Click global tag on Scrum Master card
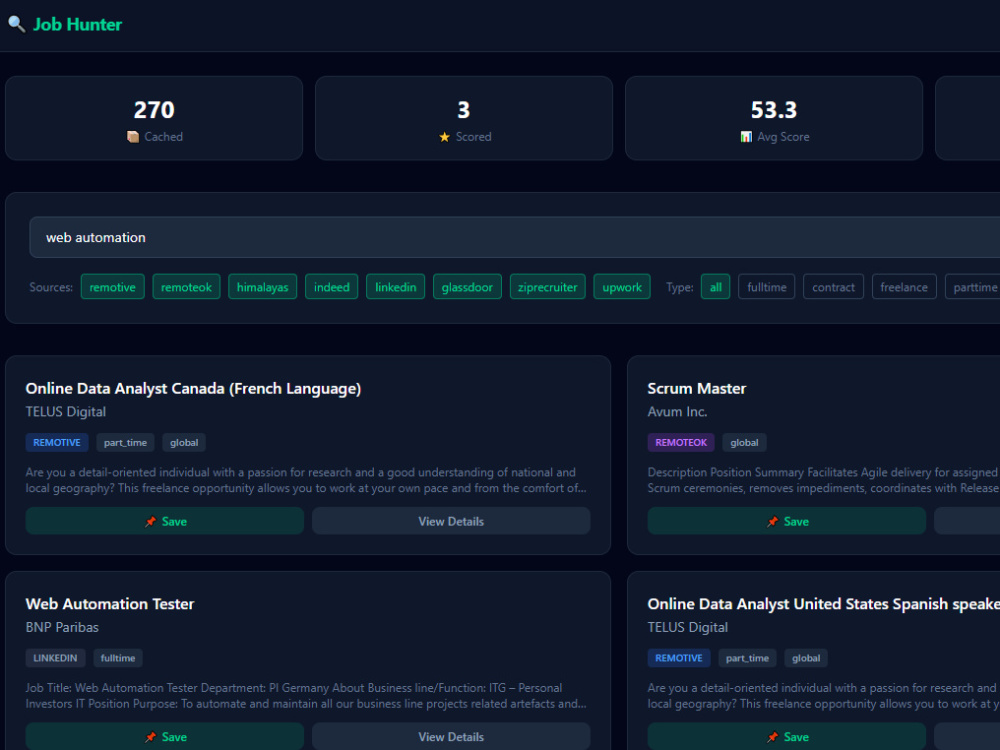 tap(744, 443)
